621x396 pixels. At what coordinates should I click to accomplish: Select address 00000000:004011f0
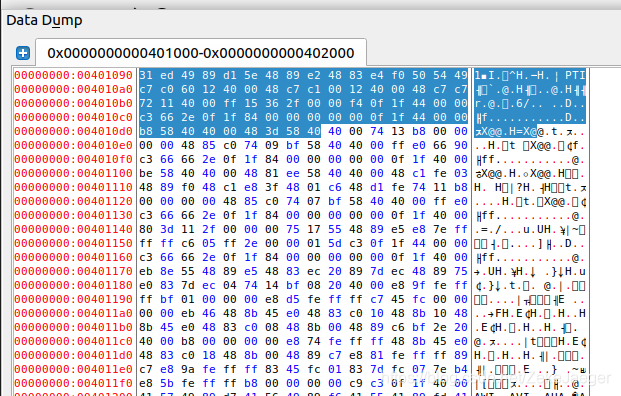pos(74,383)
